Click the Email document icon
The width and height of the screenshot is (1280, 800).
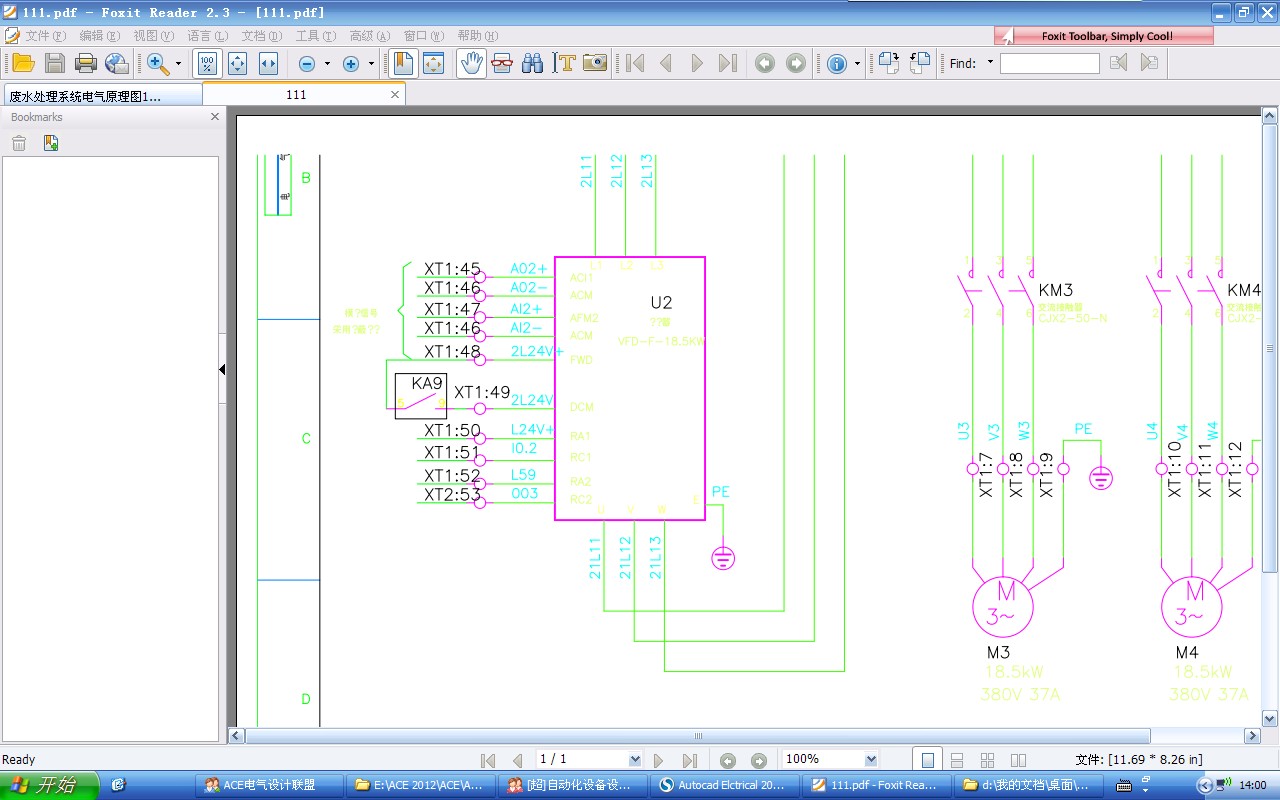(117, 63)
